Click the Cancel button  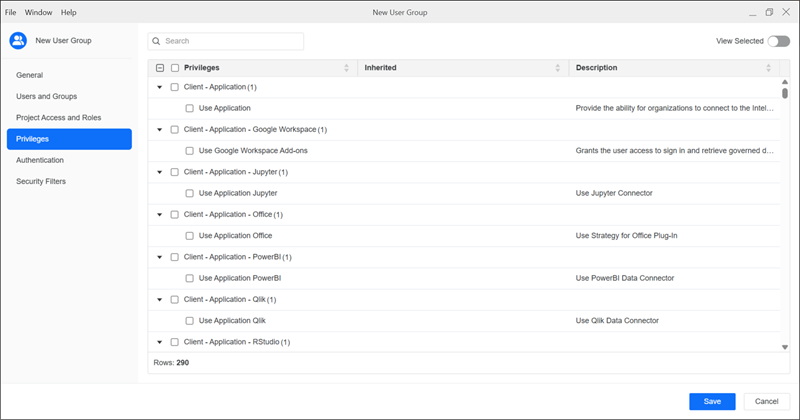coord(766,401)
